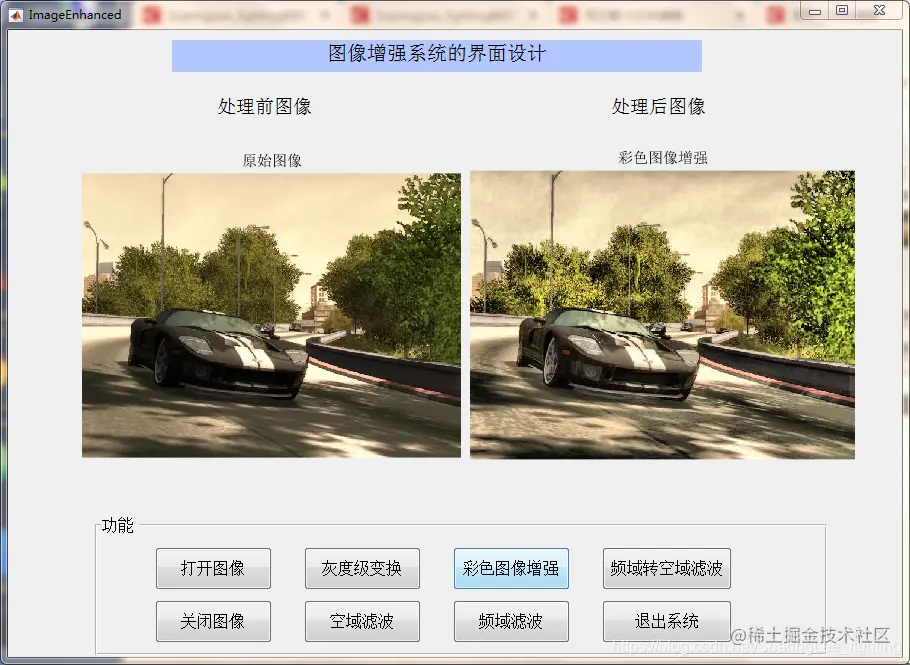This screenshot has width=910, height=665.
Task: Click the enhanced car image on right
Action: (662, 315)
